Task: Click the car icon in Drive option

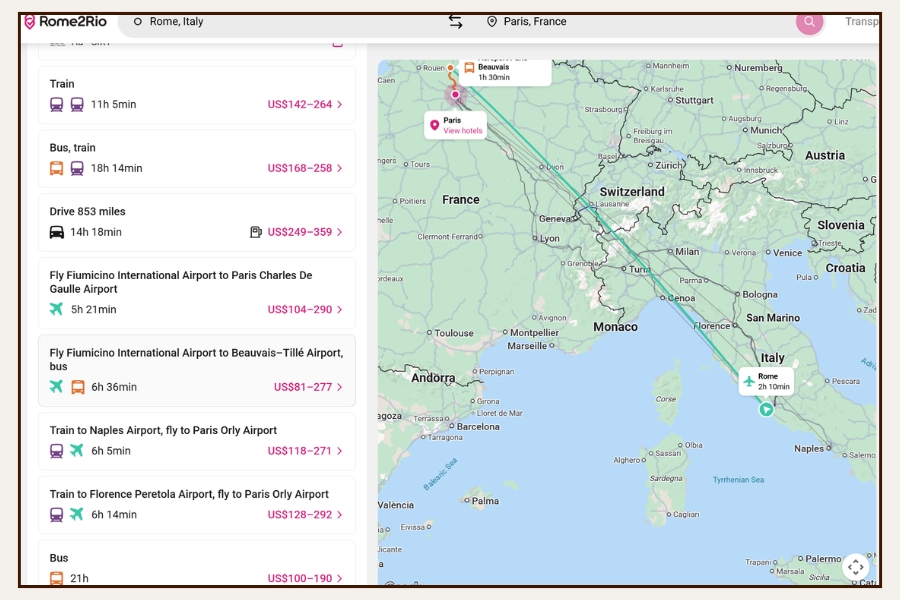Action: pyautogui.click(x=56, y=232)
